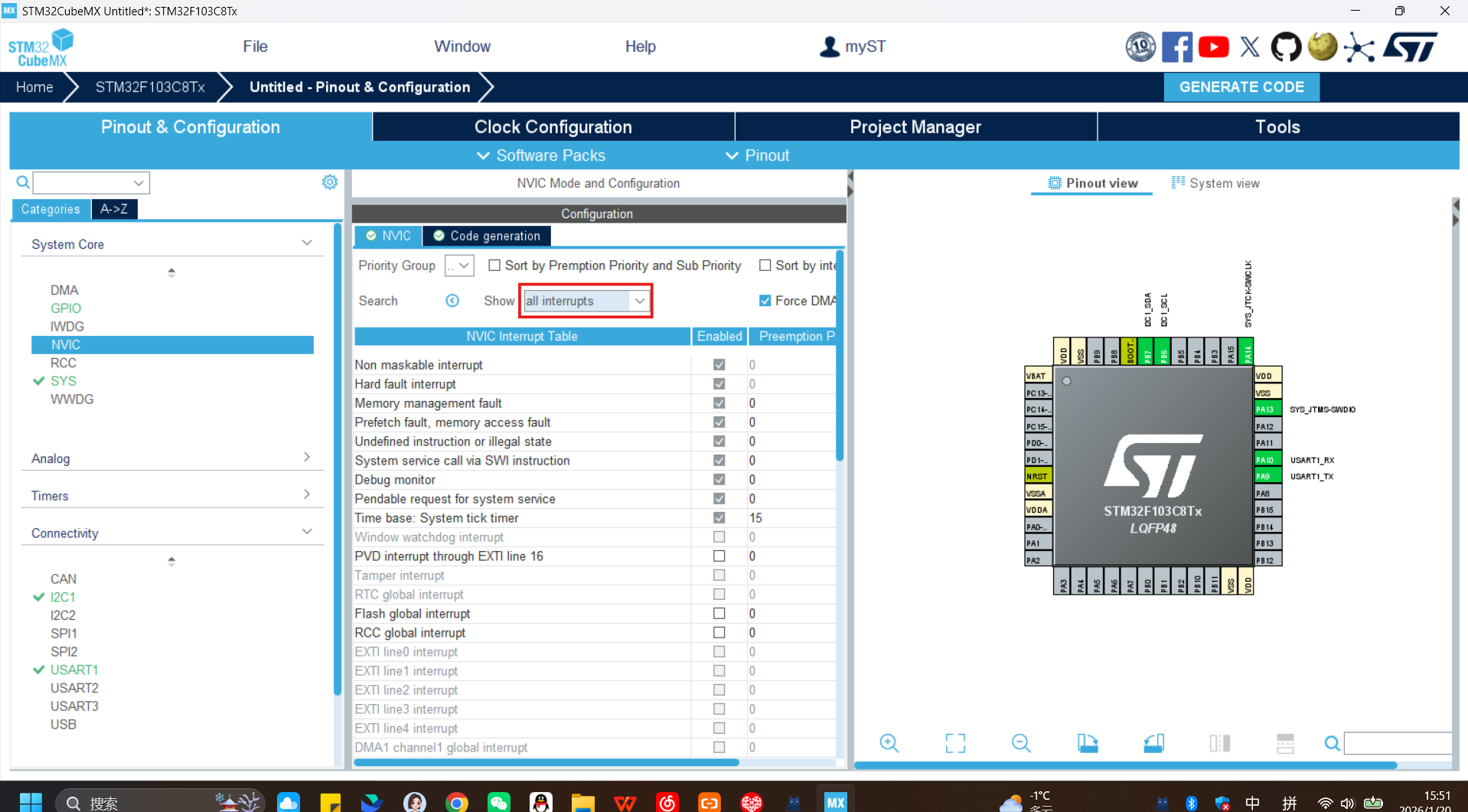Click the 10-year anniversary badge icon
The height and width of the screenshot is (812, 1468).
tap(1140, 47)
